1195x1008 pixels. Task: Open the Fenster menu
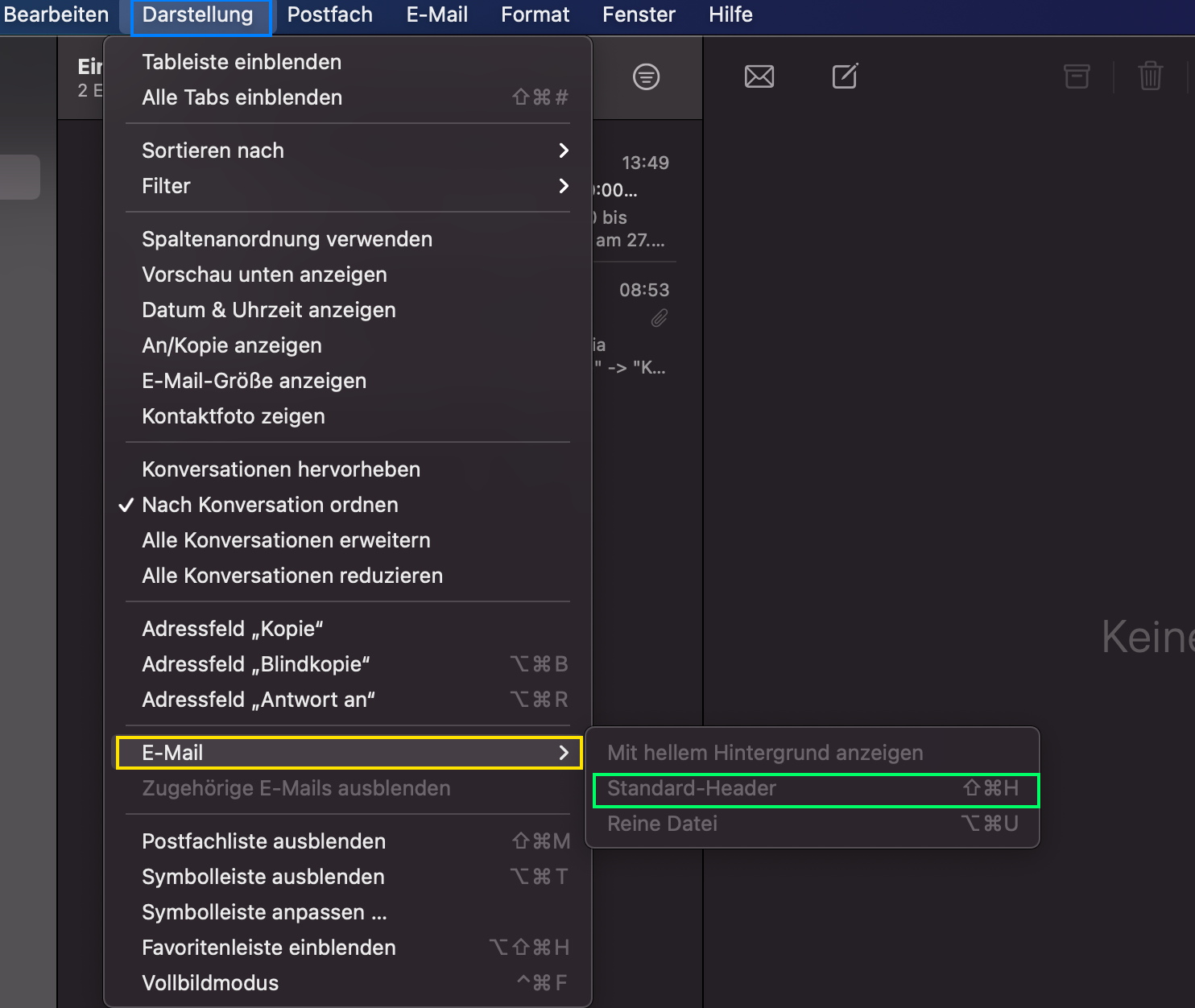click(639, 14)
